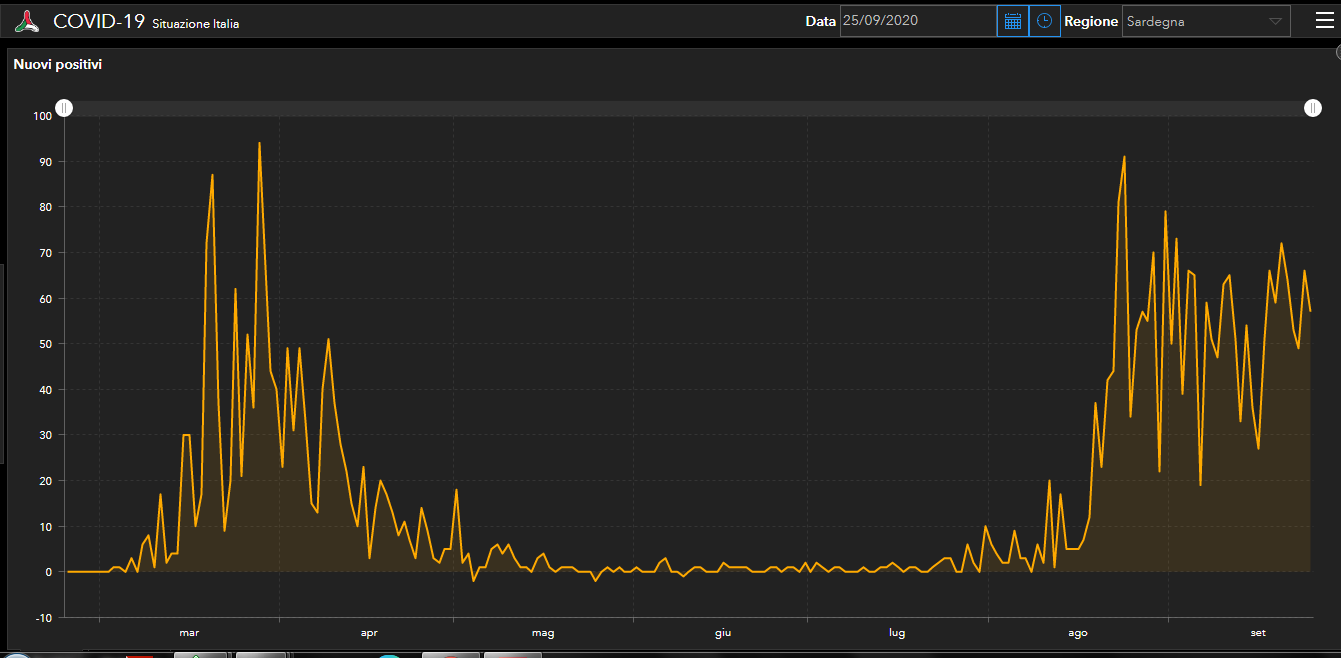Click the middle of the range slider track
The image size is (1341, 658).
click(x=688, y=108)
